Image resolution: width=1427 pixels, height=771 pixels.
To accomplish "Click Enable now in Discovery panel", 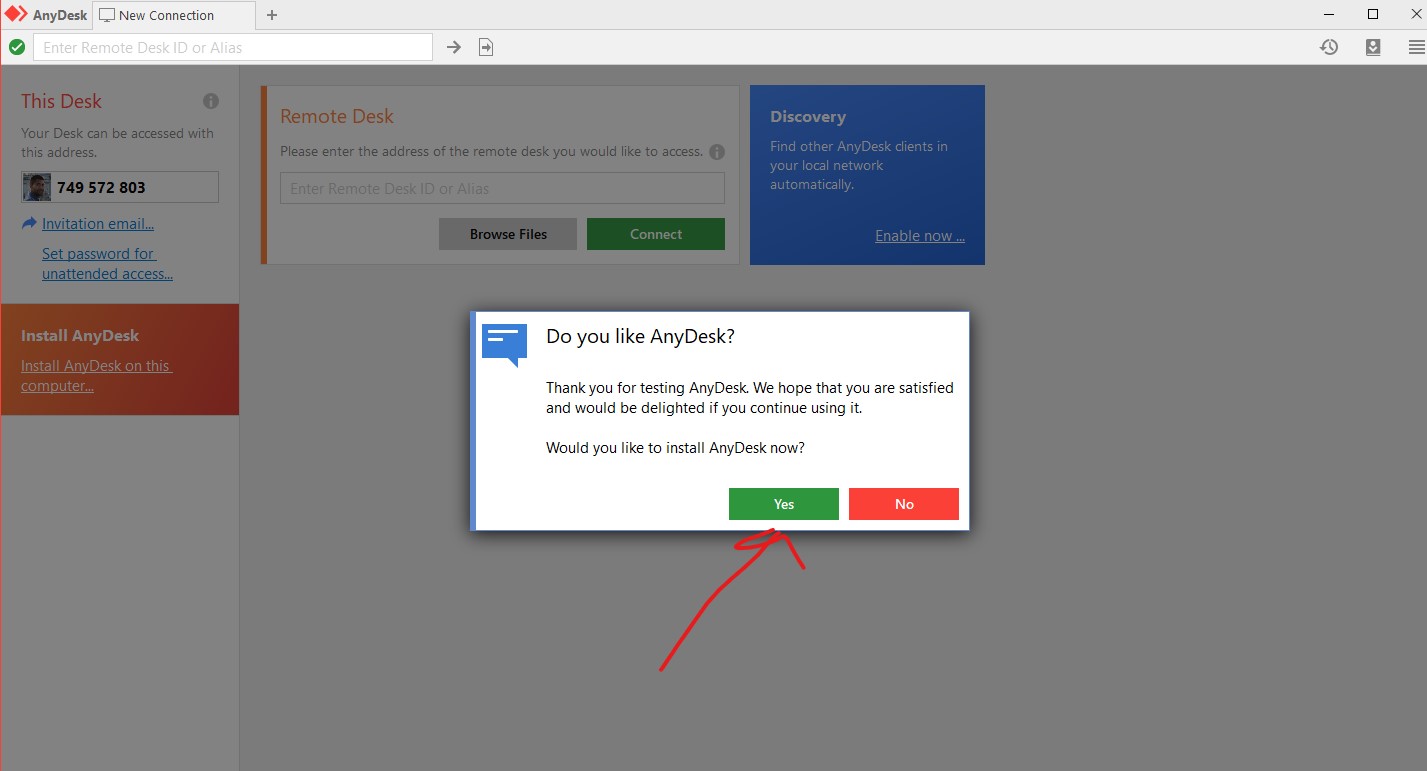I will click(919, 236).
